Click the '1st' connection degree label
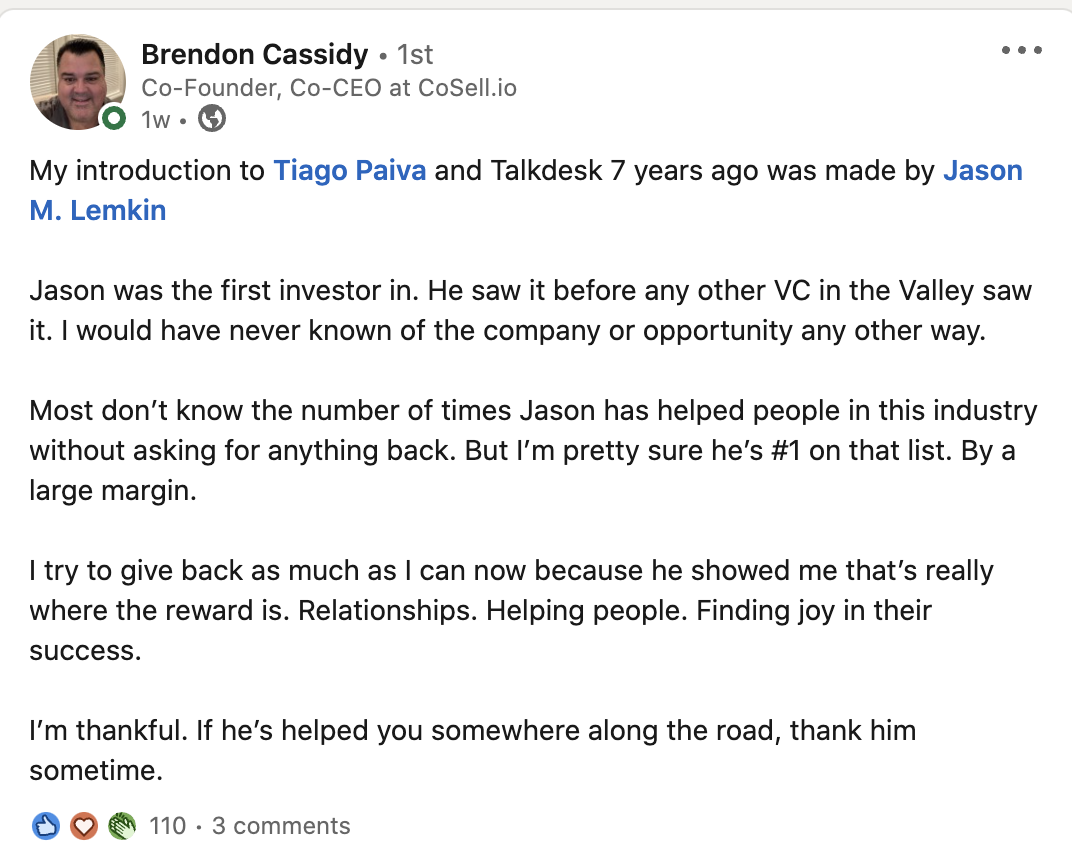This screenshot has width=1072, height=860. pyautogui.click(x=415, y=55)
